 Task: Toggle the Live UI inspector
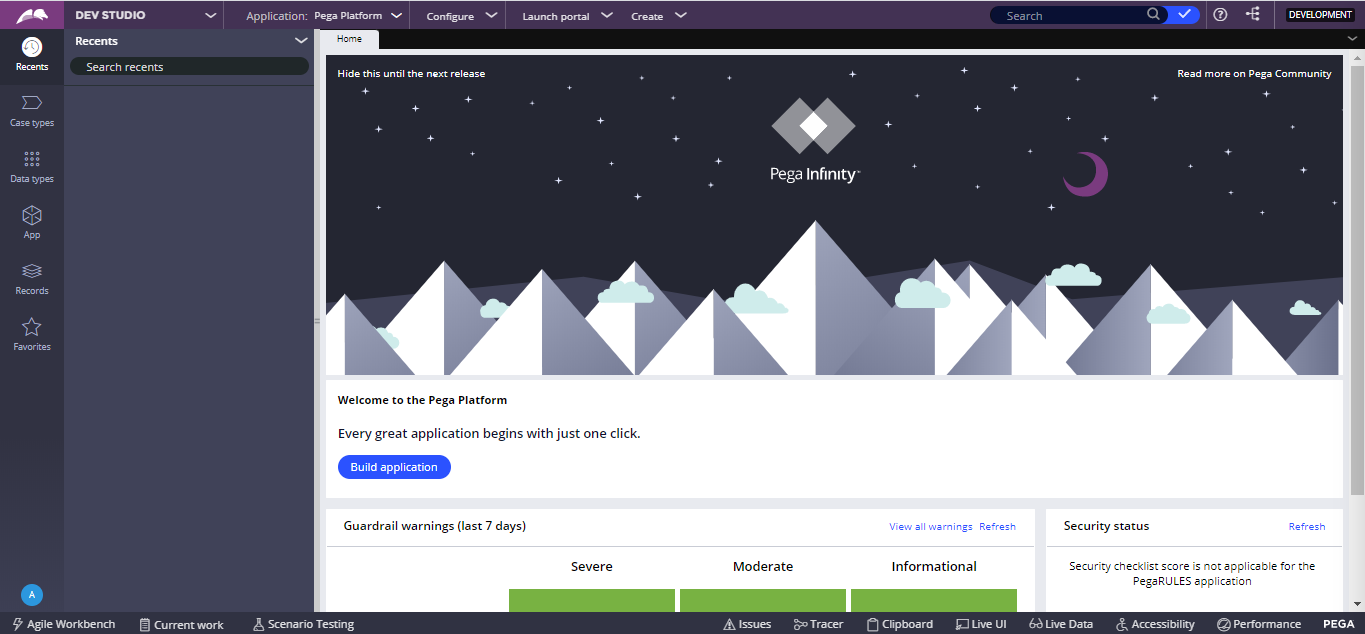click(981, 624)
